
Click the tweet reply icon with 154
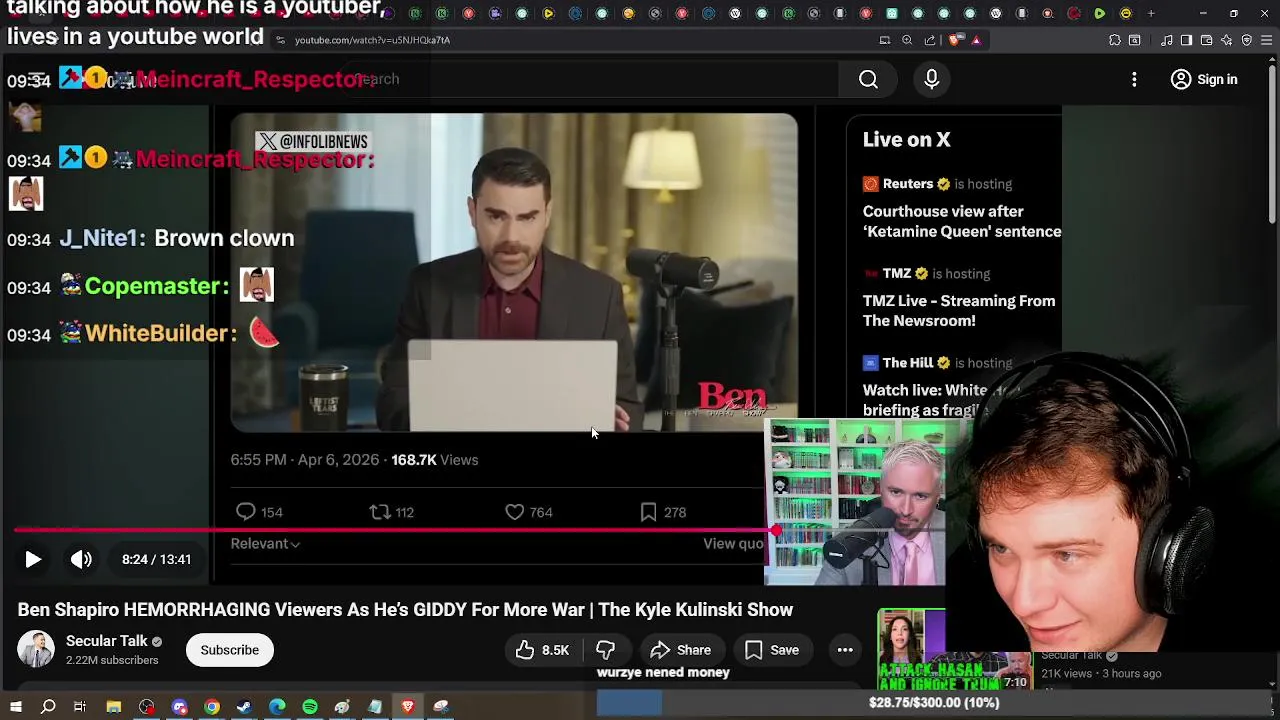[246, 512]
